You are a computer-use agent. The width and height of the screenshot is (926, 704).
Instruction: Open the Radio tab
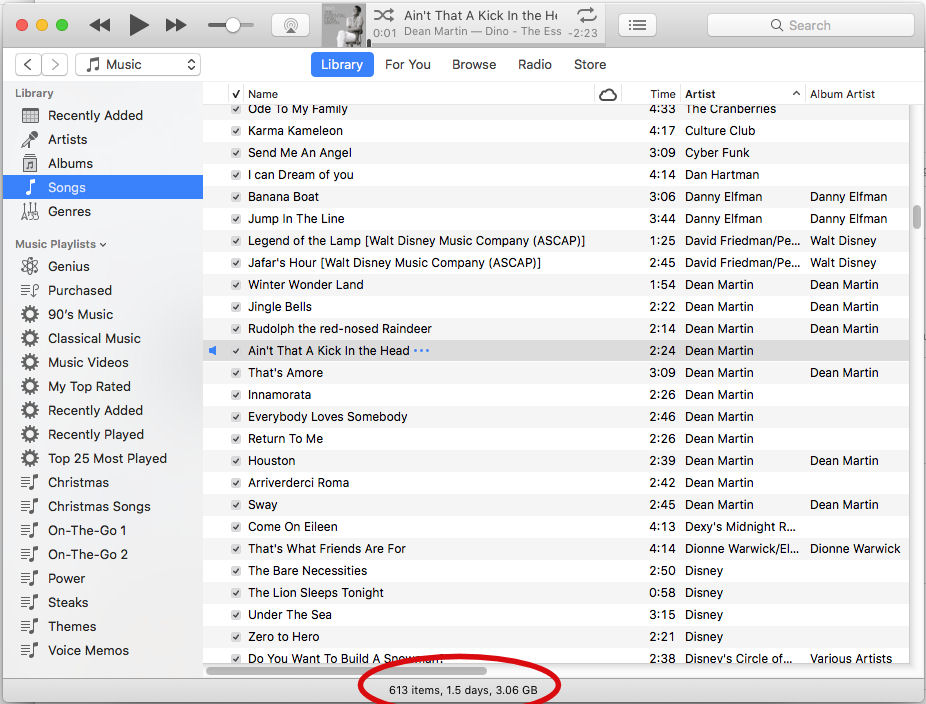pyautogui.click(x=535, y=64)
